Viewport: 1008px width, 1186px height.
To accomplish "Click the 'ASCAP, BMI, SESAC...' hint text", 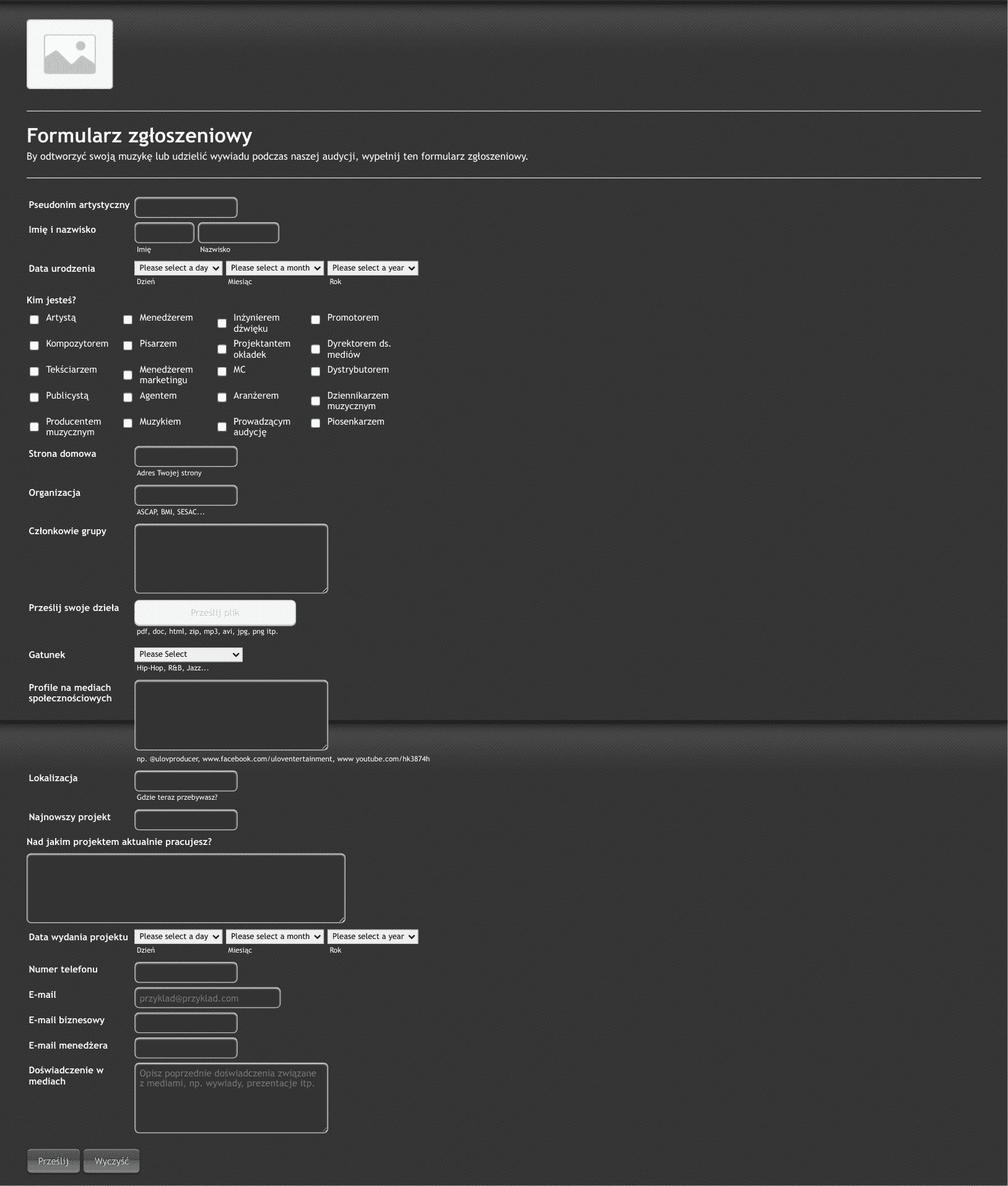I will click(170, 512).
